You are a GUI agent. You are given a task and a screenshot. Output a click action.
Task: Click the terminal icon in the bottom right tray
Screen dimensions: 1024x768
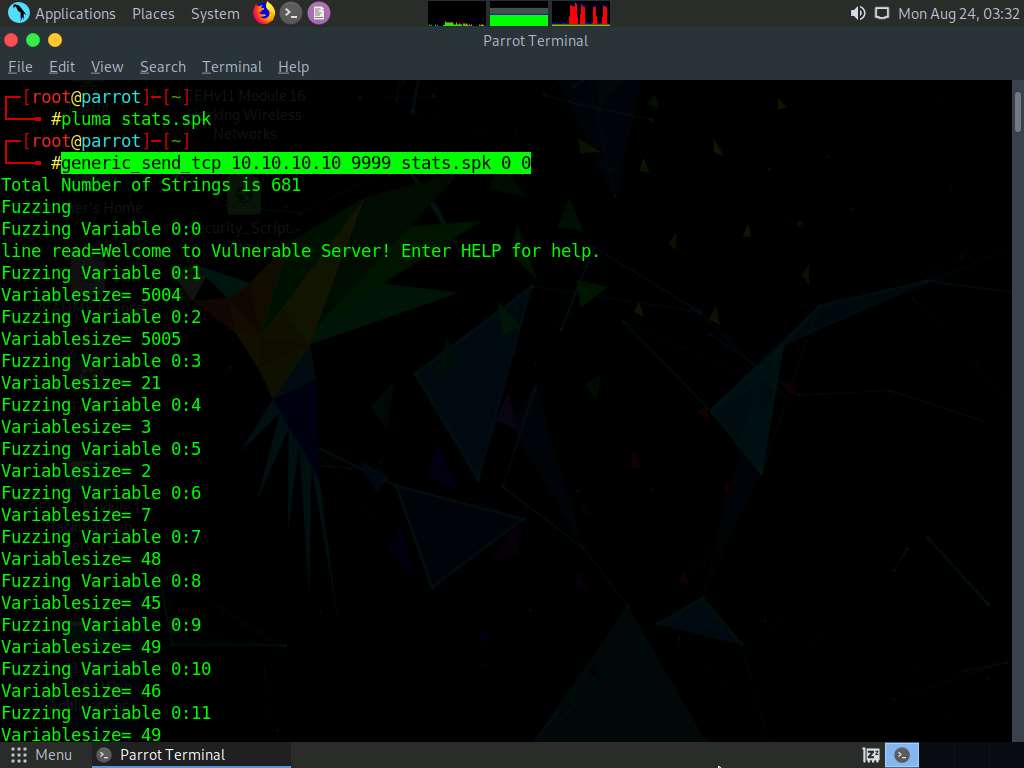click(x=902, y=755)
